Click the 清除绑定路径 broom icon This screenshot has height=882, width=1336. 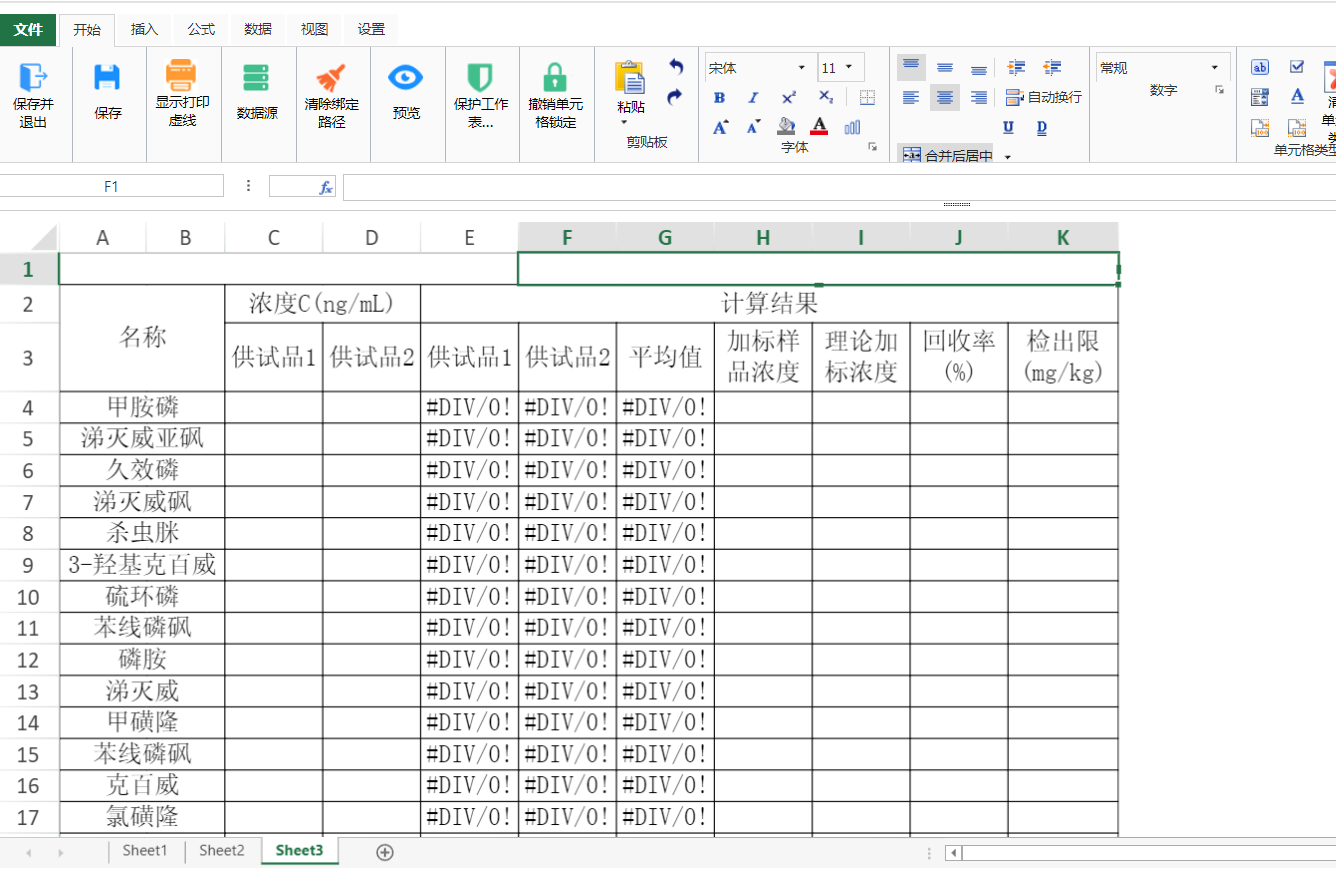pos(331,78)
